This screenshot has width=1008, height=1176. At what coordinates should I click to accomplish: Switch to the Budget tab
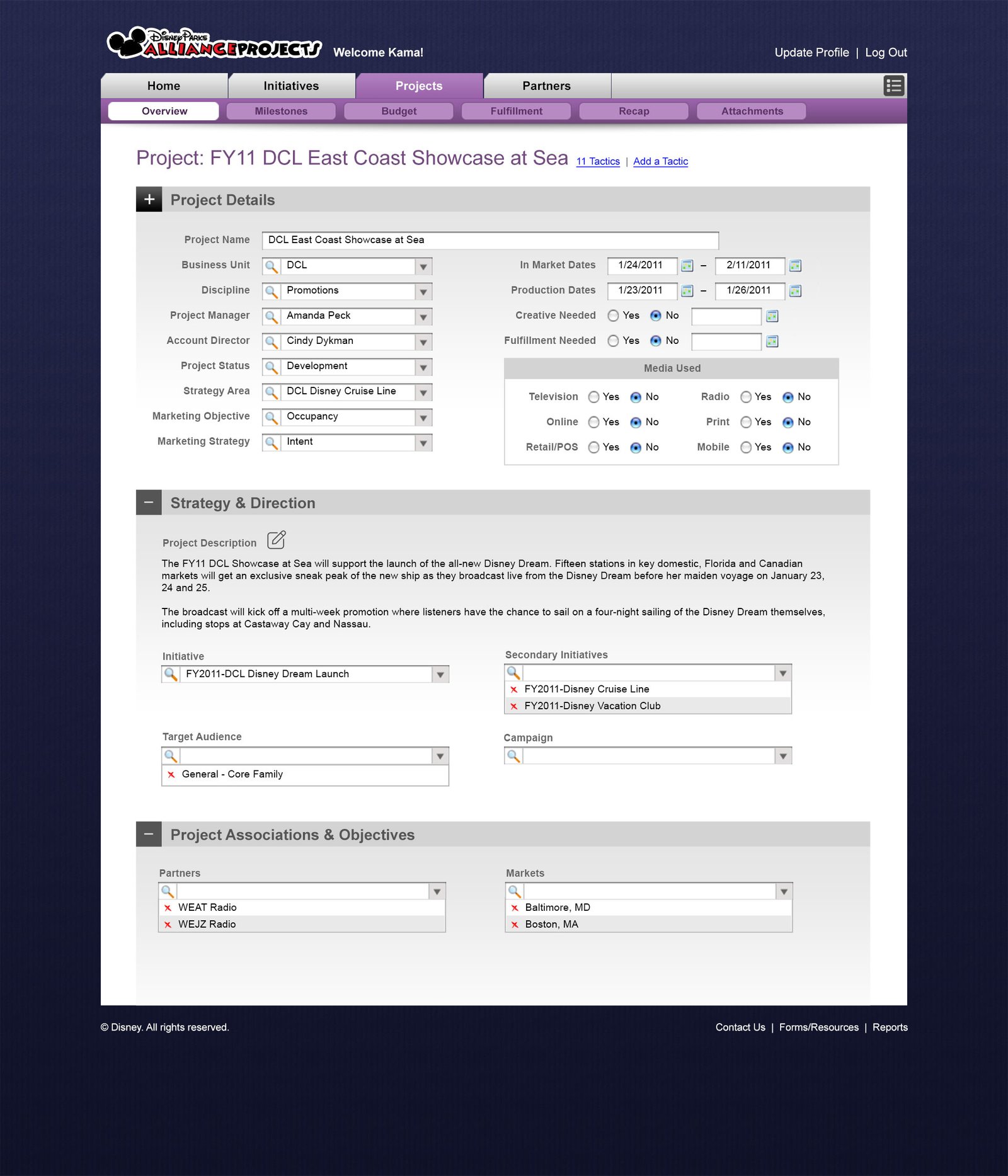[399, 111]
